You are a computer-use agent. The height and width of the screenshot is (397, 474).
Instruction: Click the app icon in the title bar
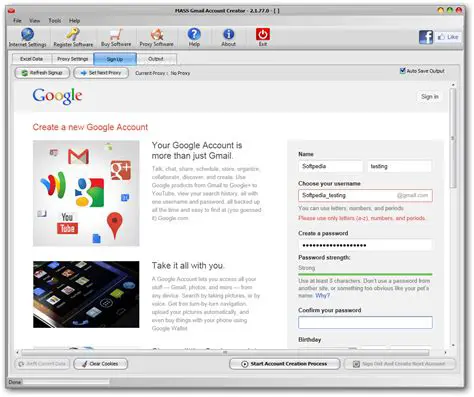click(x=12, y=11)
